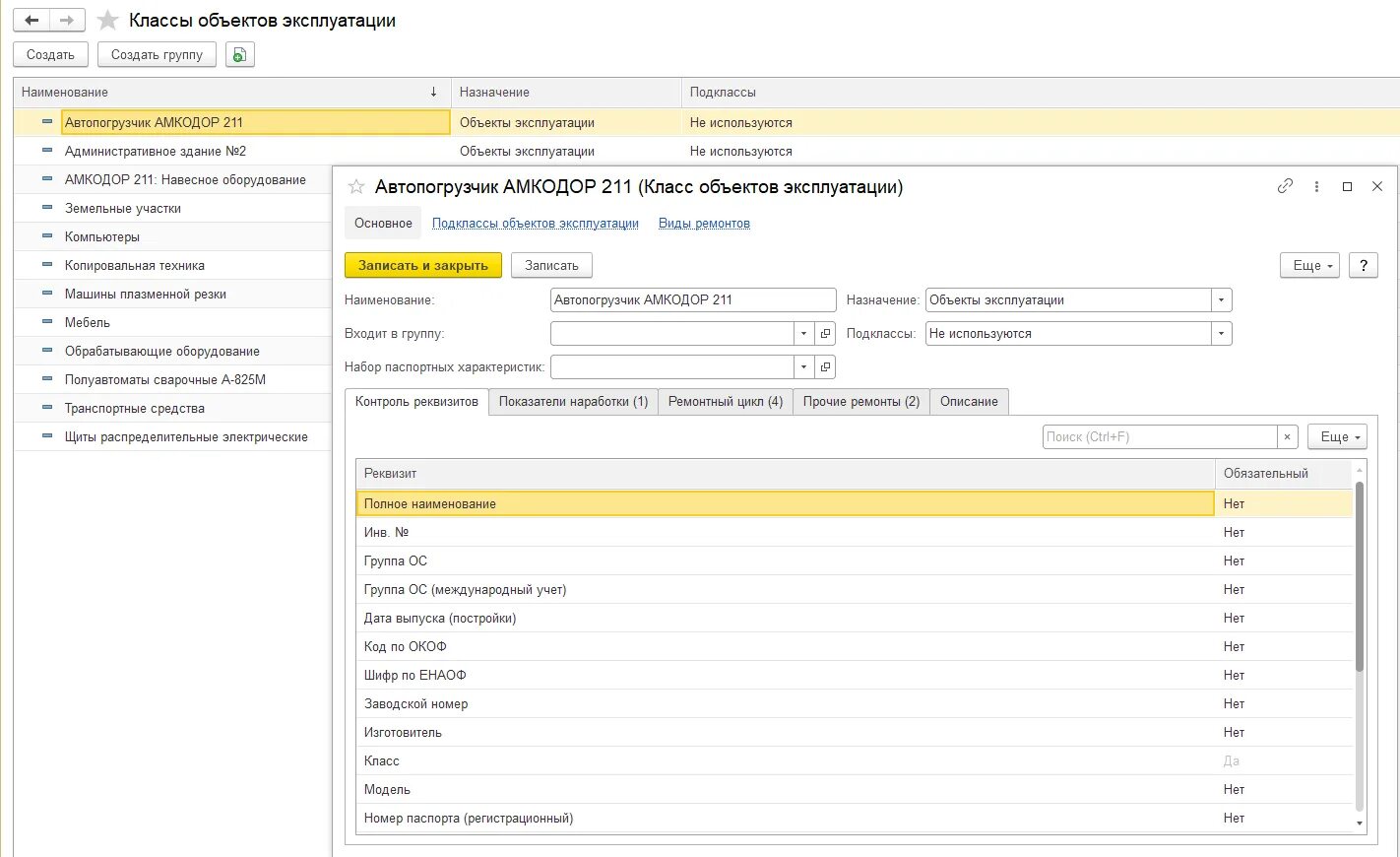Expand the Подклассы dropdown
Viewport: 1400px width, 857px height.
[x=1222, y=334]
